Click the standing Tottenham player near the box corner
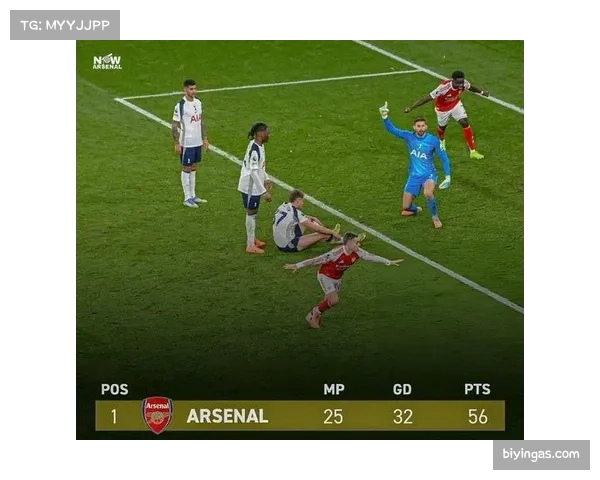 coord(190,144)
